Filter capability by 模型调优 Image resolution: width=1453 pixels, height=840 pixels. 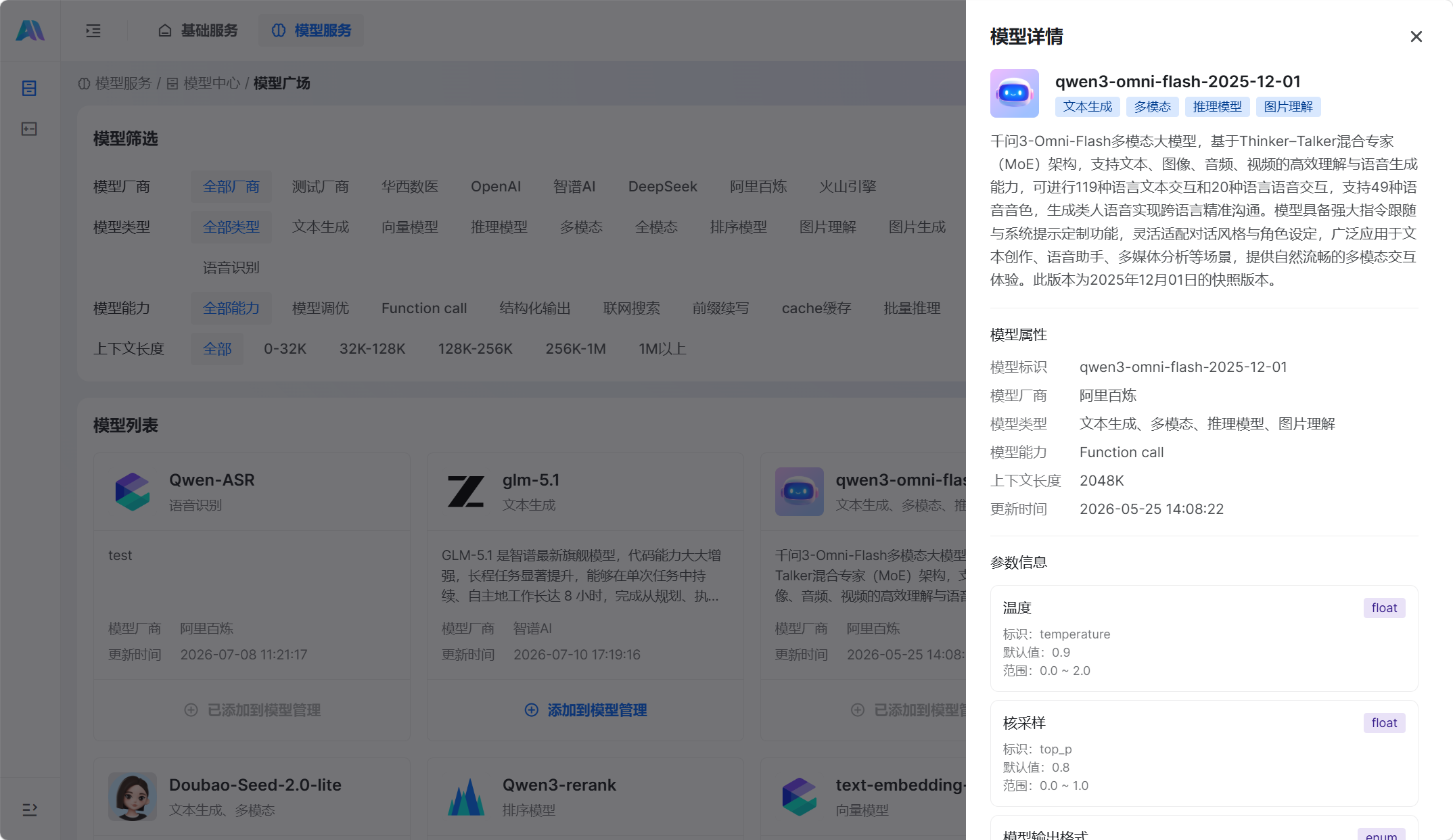321,308
